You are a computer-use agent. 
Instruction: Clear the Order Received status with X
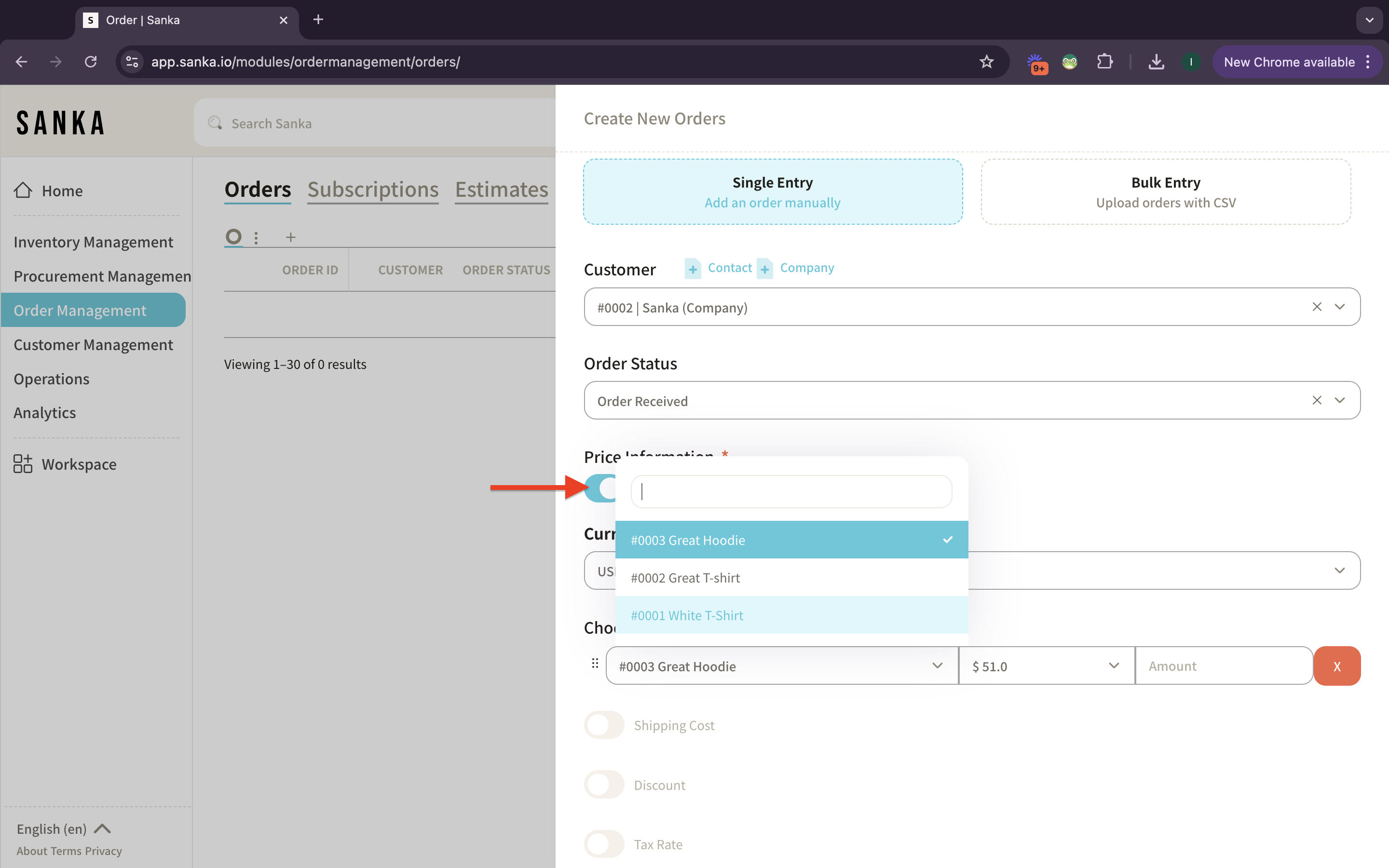click(1317, 401)
